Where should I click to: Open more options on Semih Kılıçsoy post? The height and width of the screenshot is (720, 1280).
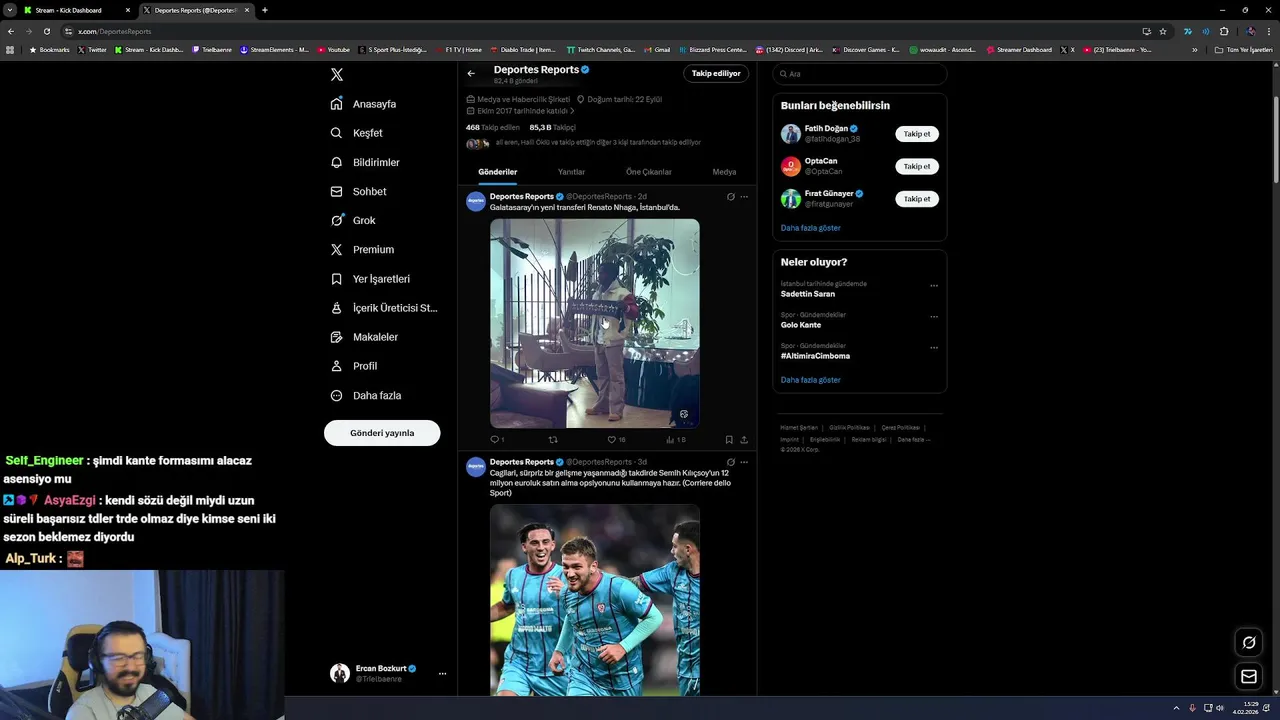[744, 462]
